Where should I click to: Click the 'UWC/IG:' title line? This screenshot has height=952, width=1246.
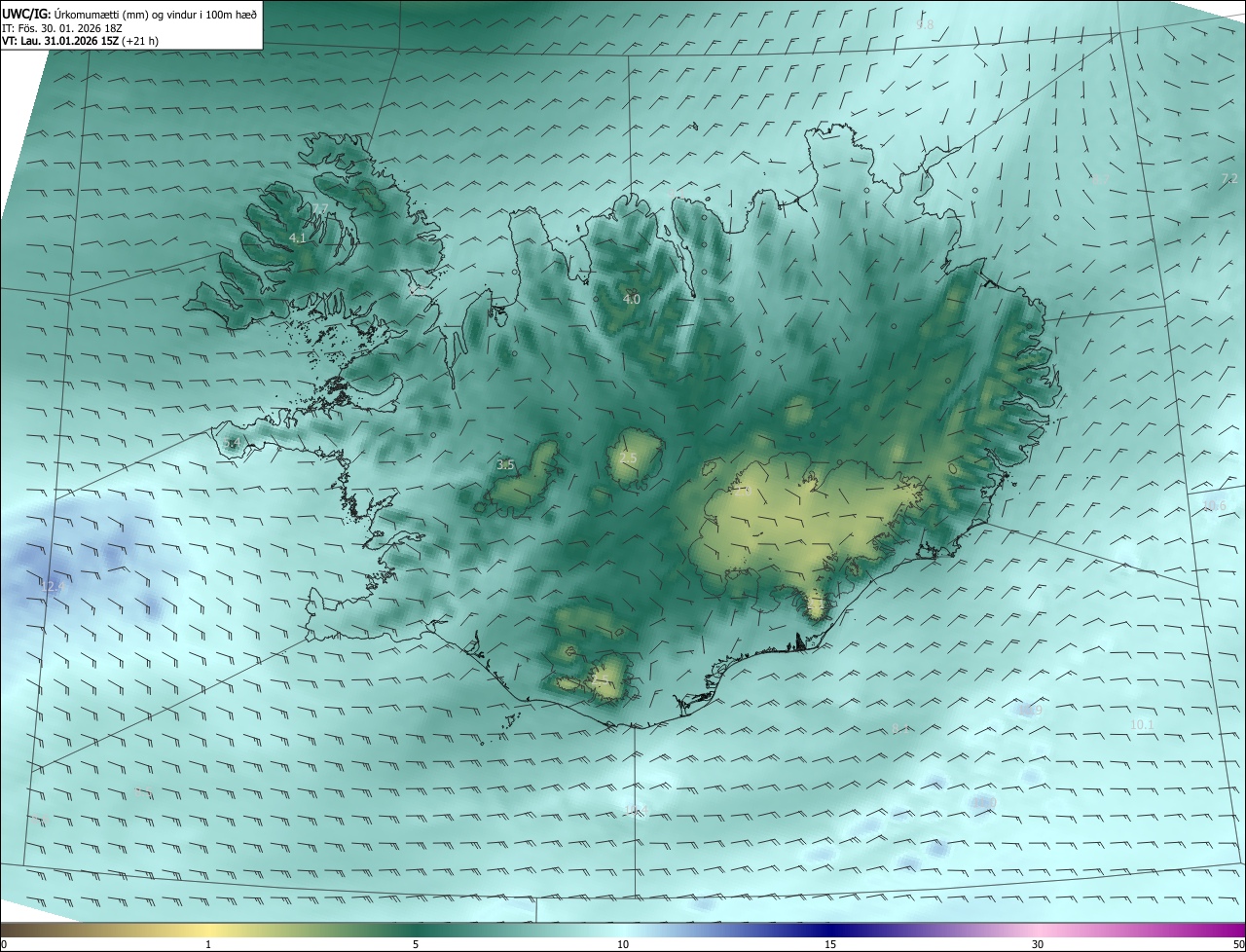pos(130,14)
